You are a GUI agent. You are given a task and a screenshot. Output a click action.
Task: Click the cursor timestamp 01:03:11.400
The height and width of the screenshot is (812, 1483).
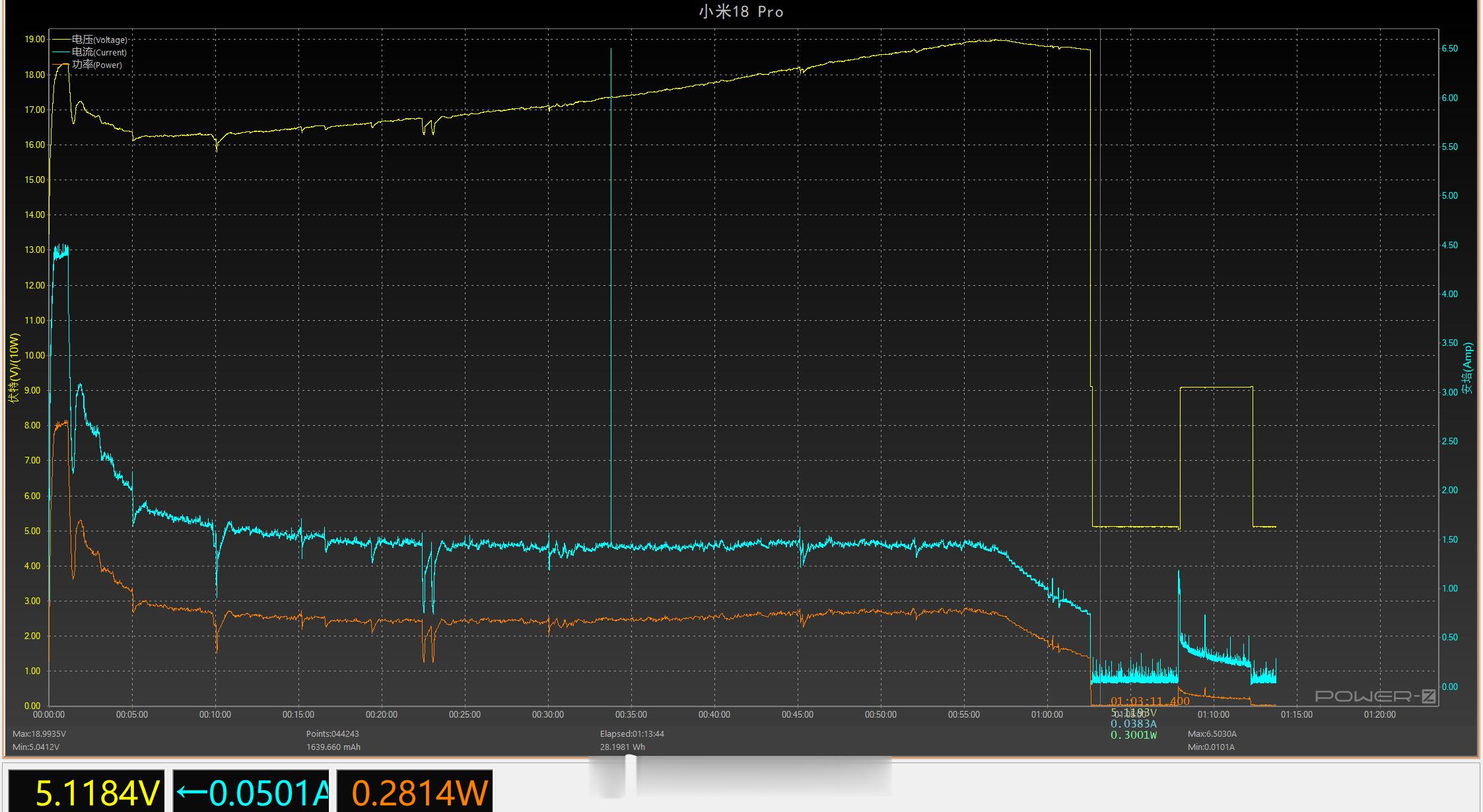1150,701
